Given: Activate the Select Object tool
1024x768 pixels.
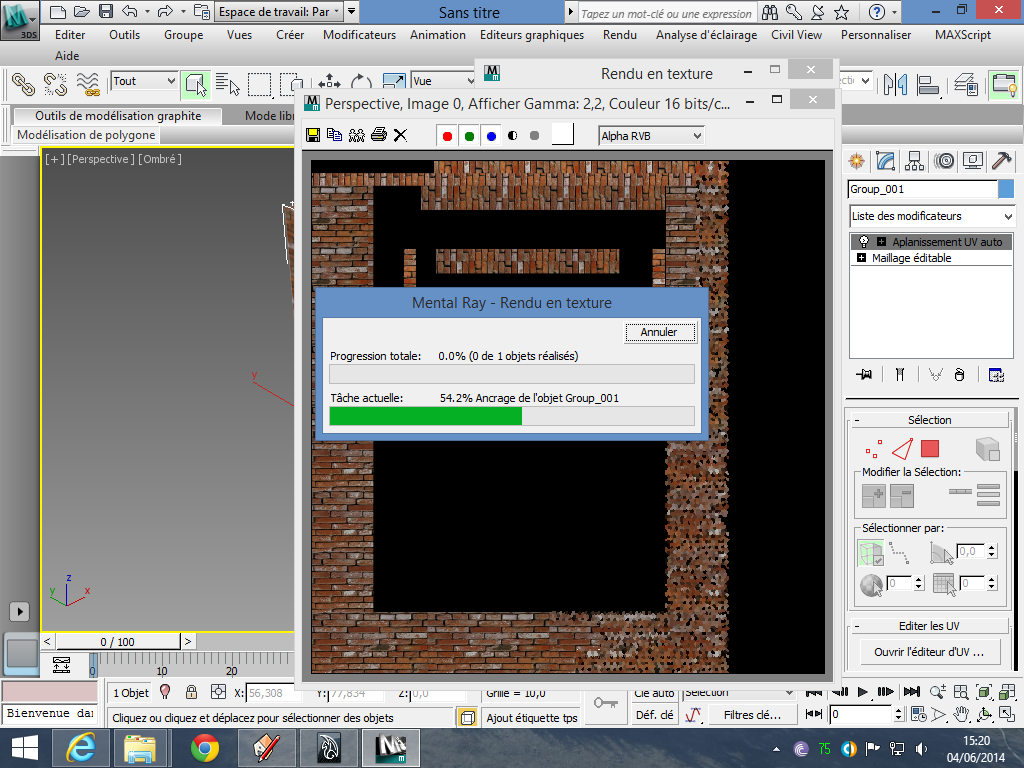Looking at the screenshot, I should pyautogui.click(x=195, y=84).
